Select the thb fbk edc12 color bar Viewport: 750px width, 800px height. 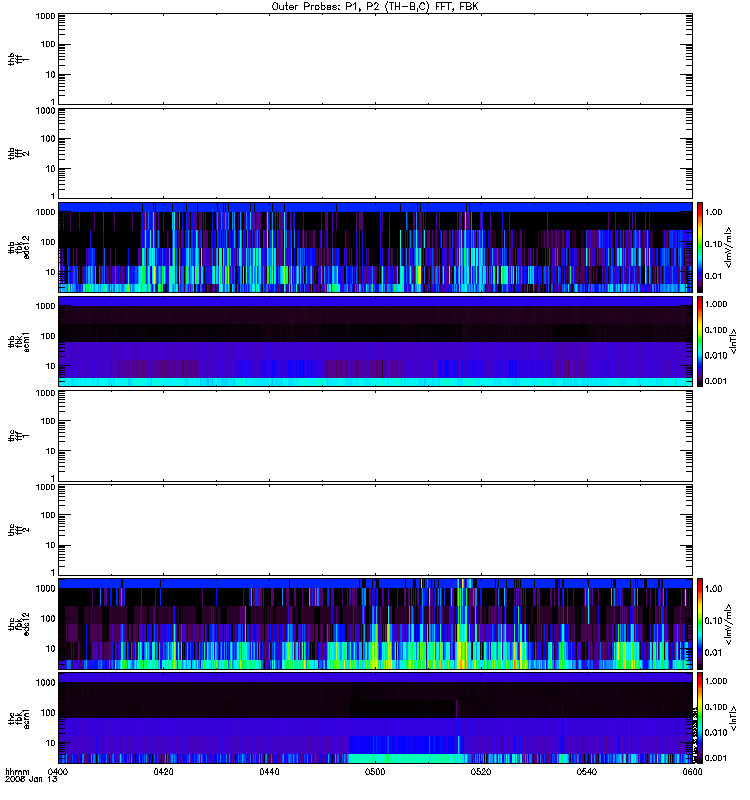click(x=700, y=247)
